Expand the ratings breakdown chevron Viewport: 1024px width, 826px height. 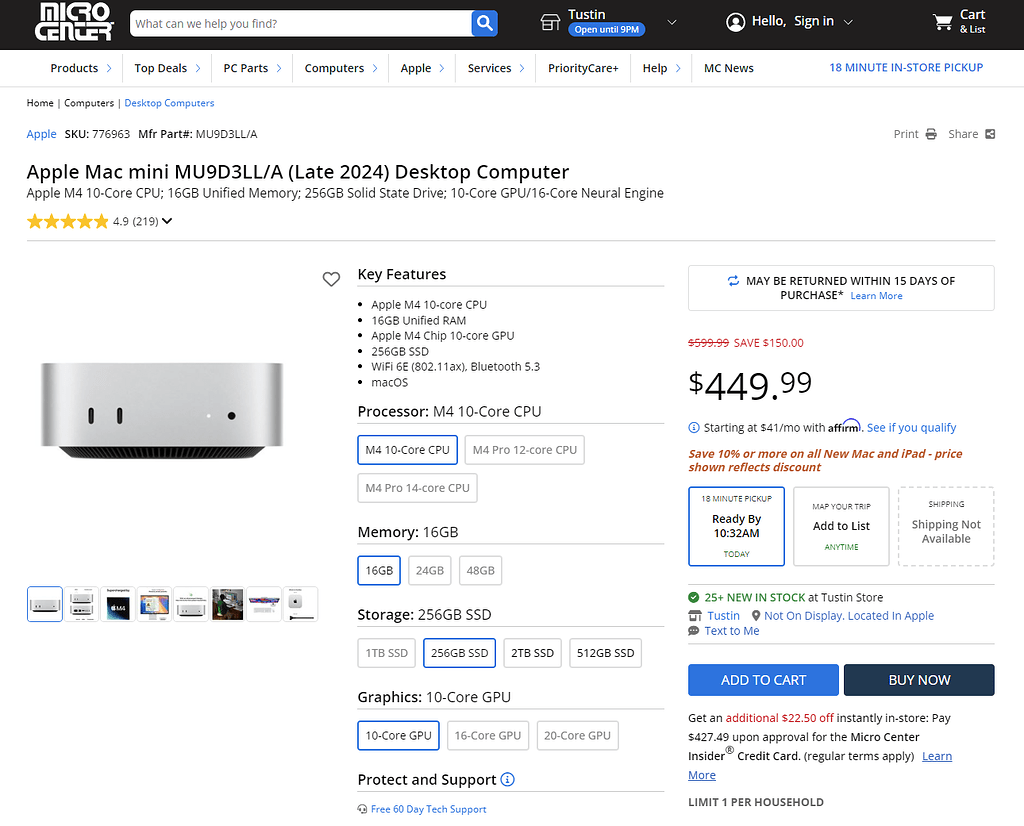point(167,221)
